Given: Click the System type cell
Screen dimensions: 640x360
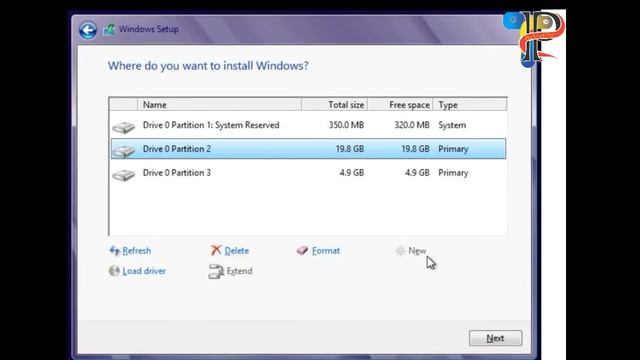Looking at the screenshot, I should coord(452,125).
